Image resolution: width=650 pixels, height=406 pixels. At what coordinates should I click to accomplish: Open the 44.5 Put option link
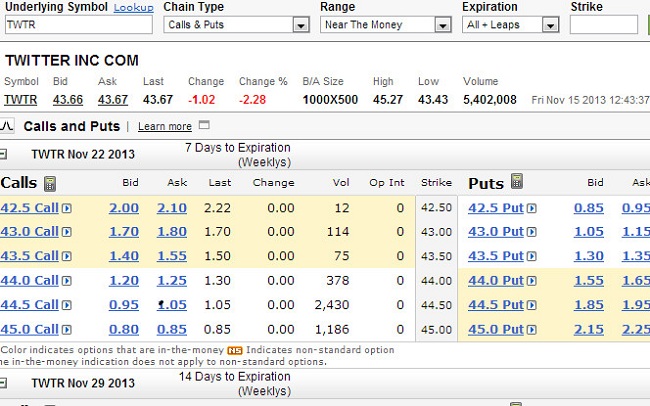[496, 305]
